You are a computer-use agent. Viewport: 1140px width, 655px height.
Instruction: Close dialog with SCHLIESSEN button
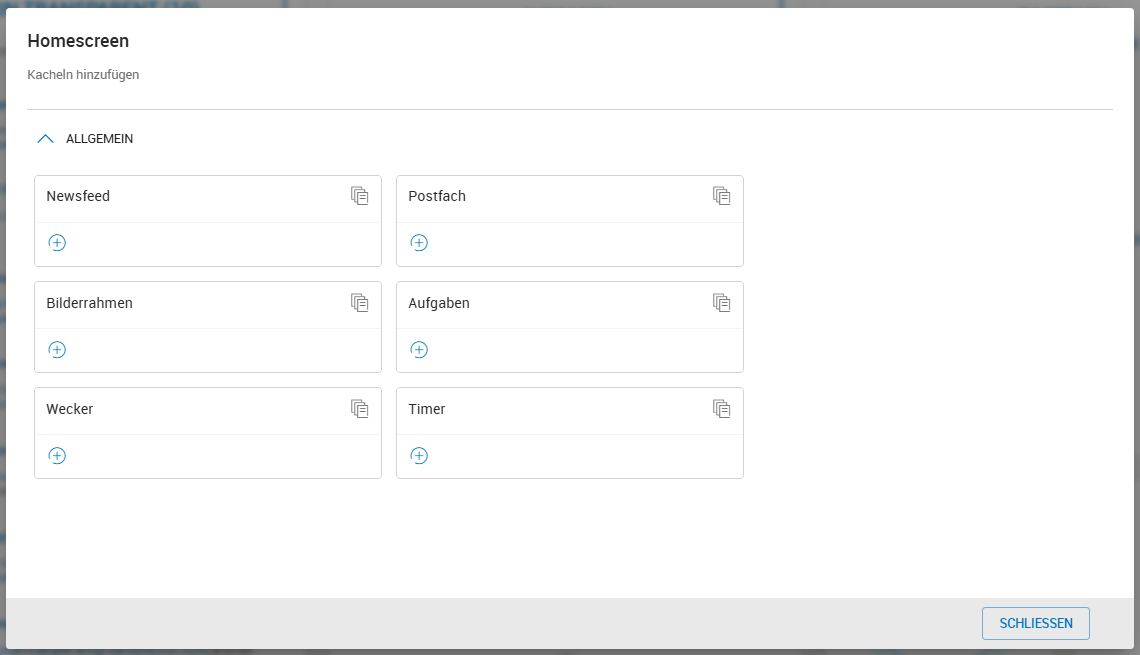coord(1035,623)
